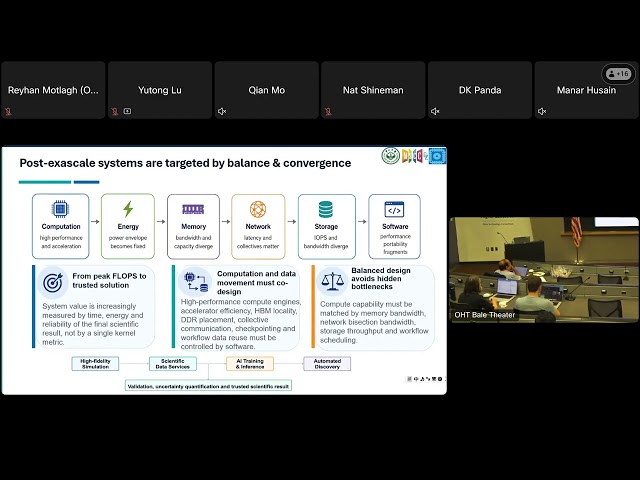Click the slide title 'Post-exascale systems are targeted'
The height and width of the screenshot is (480, 640).
click(185, 163)
